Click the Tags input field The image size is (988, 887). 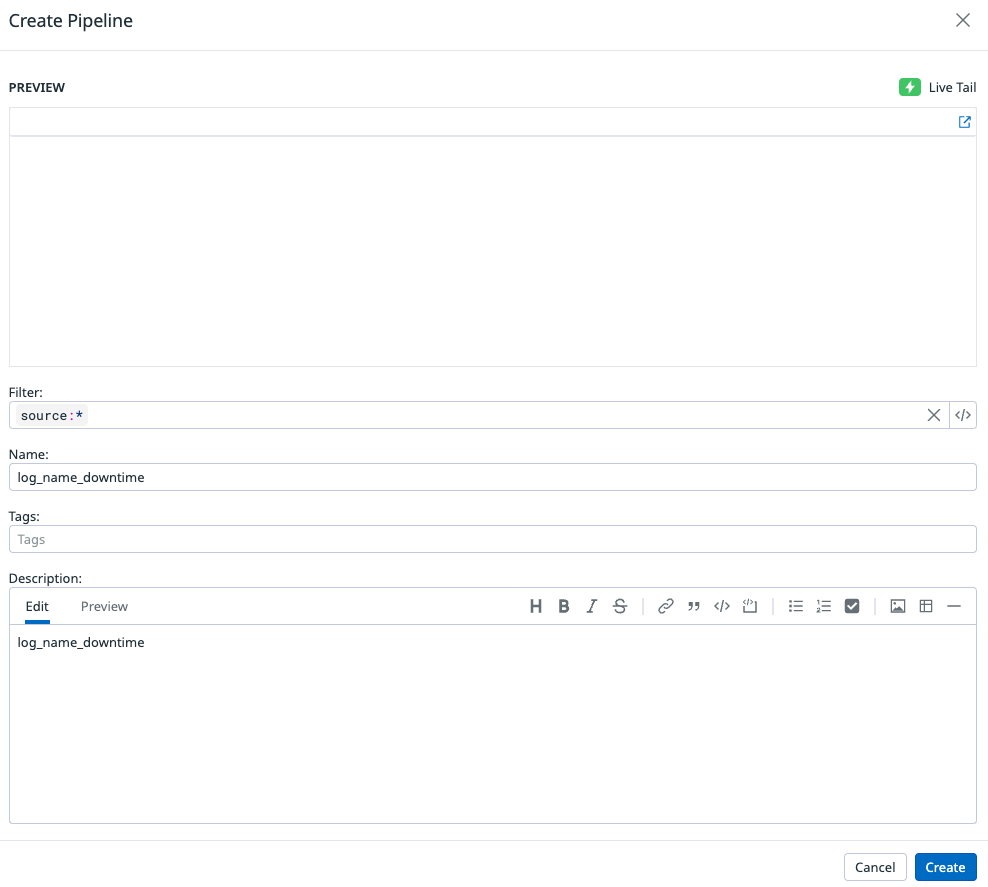coord(493,539)
